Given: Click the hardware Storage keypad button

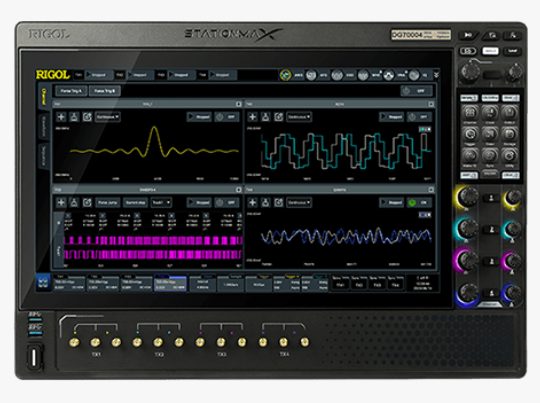Looking at the screenshot, I should 510,134.
